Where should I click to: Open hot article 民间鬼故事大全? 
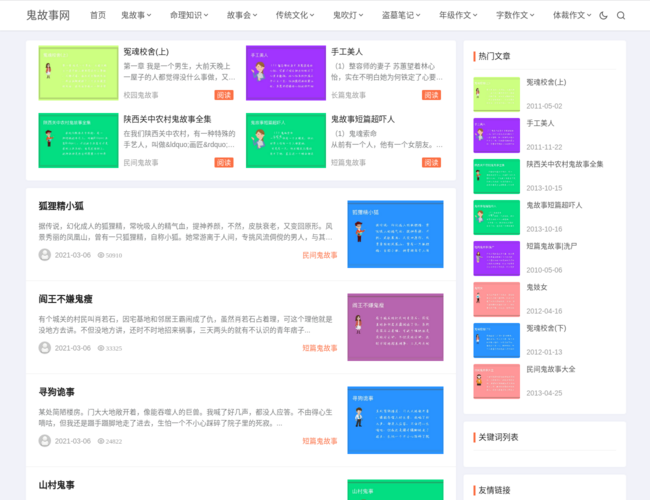551,369
